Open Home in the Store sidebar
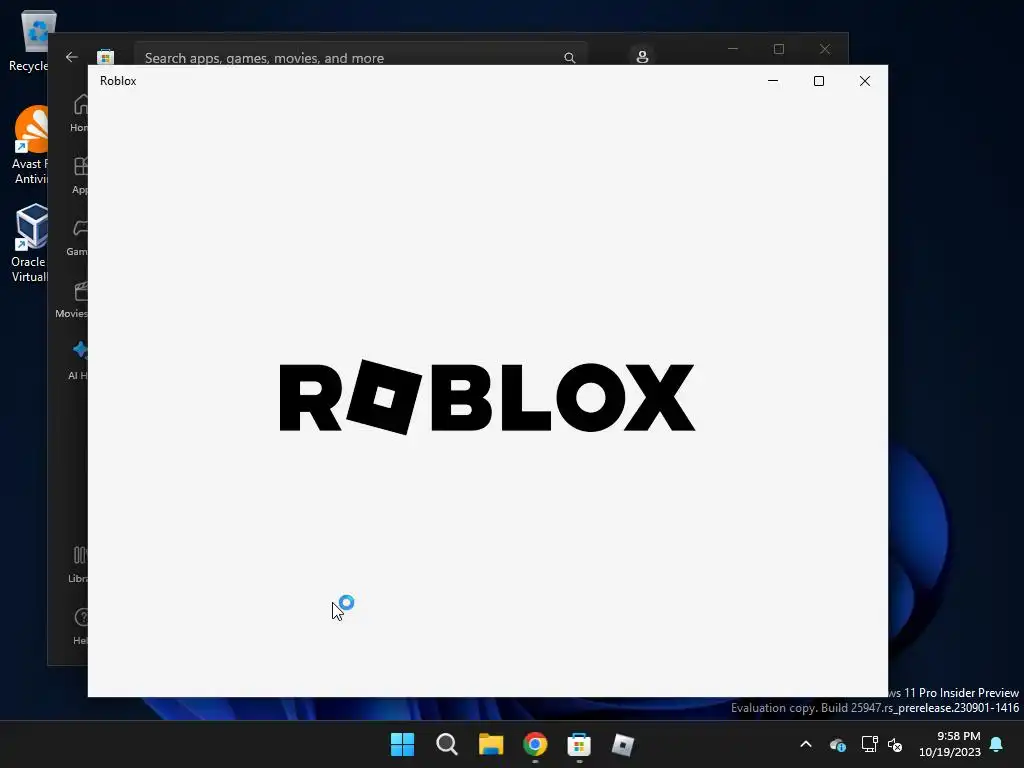This screenshot has height=768, width=1024. point(80,112)
